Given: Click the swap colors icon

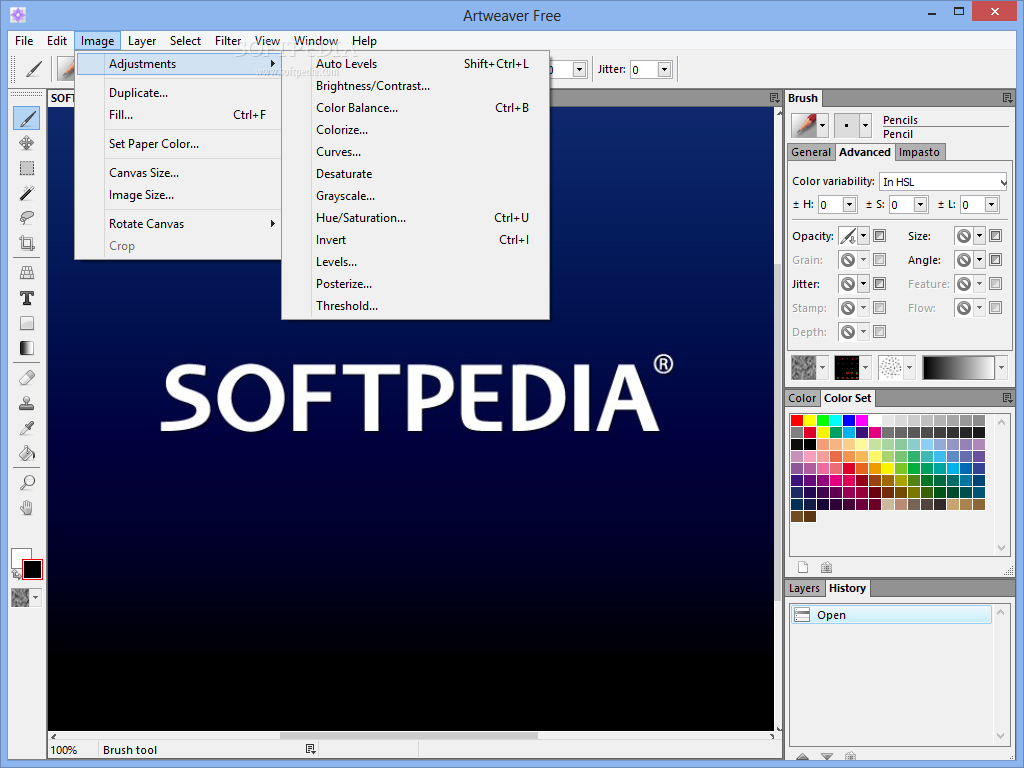Looking at the screenshot, I should click(x=16, y=574).
